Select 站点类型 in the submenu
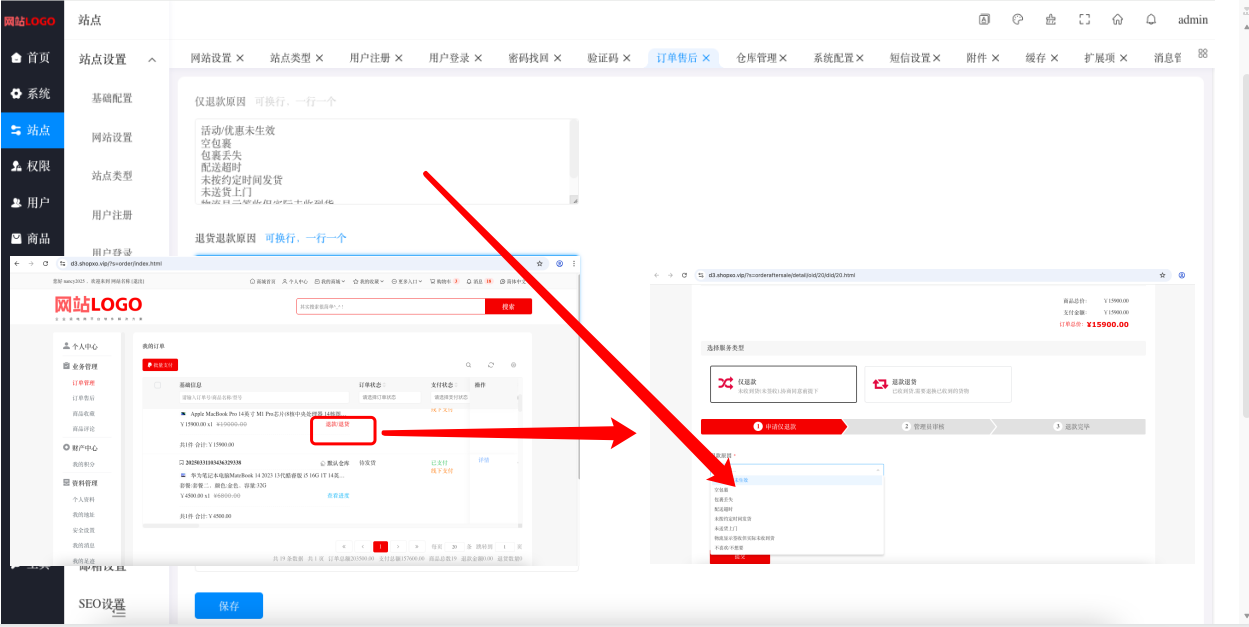Screen dimensions: 1249x627 (112, 176)
